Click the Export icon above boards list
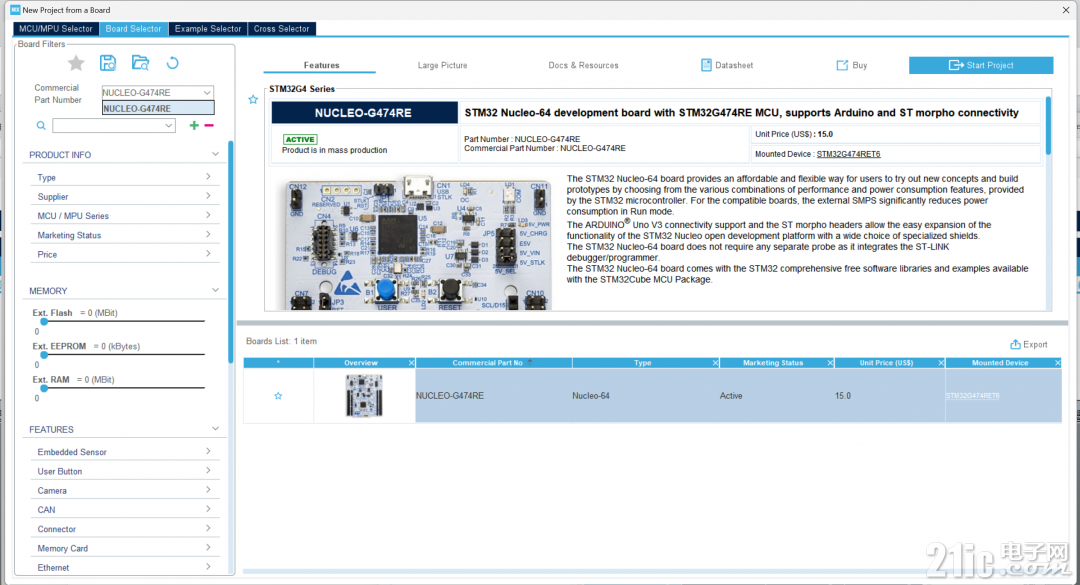 click(x=1015, y=345)
